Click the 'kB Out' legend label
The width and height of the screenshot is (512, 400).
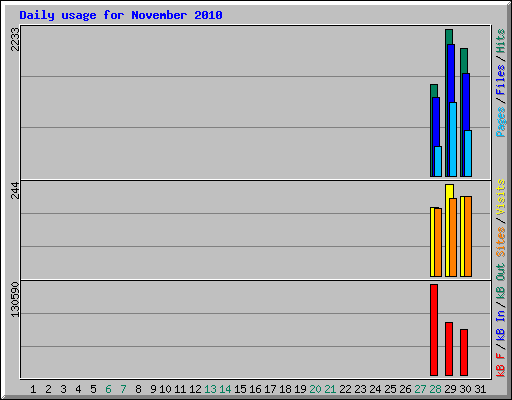tap(501, 281)
